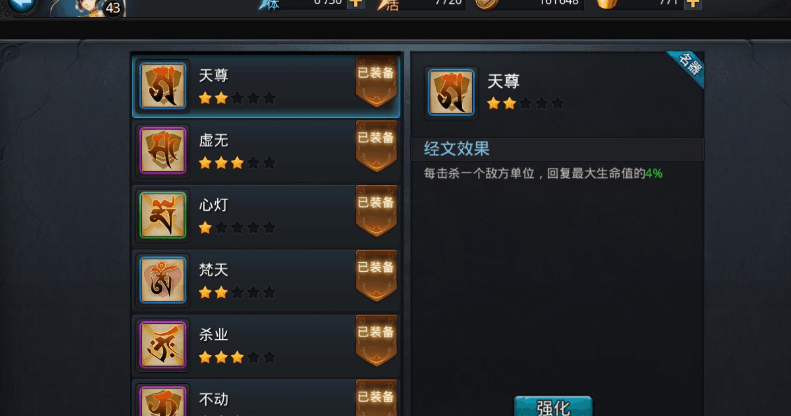Click the 天尊 icon in the detail panel

[x=451, y=93]
